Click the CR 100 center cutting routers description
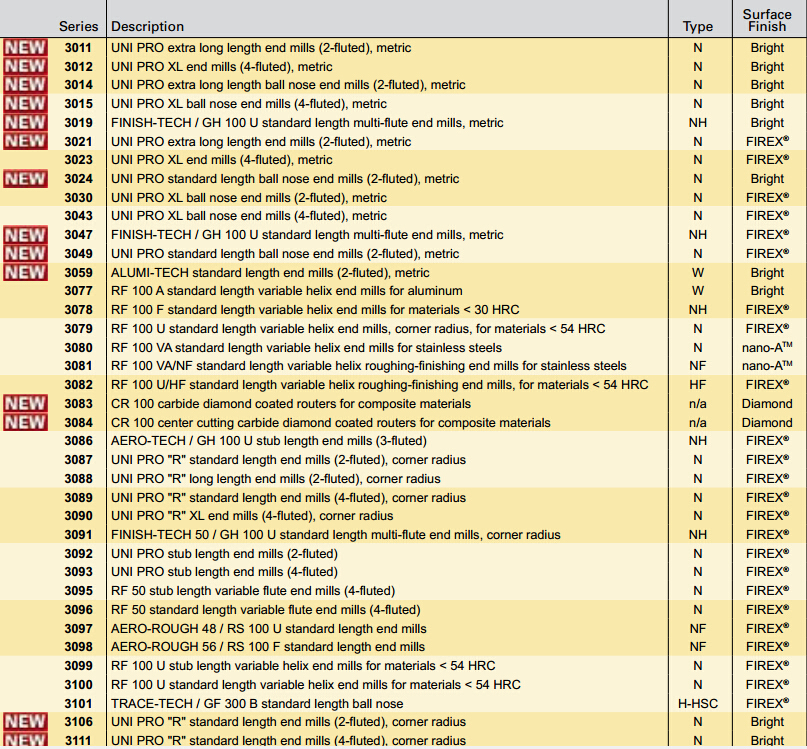This screenshot has width=807, height=749. point(331,423)
